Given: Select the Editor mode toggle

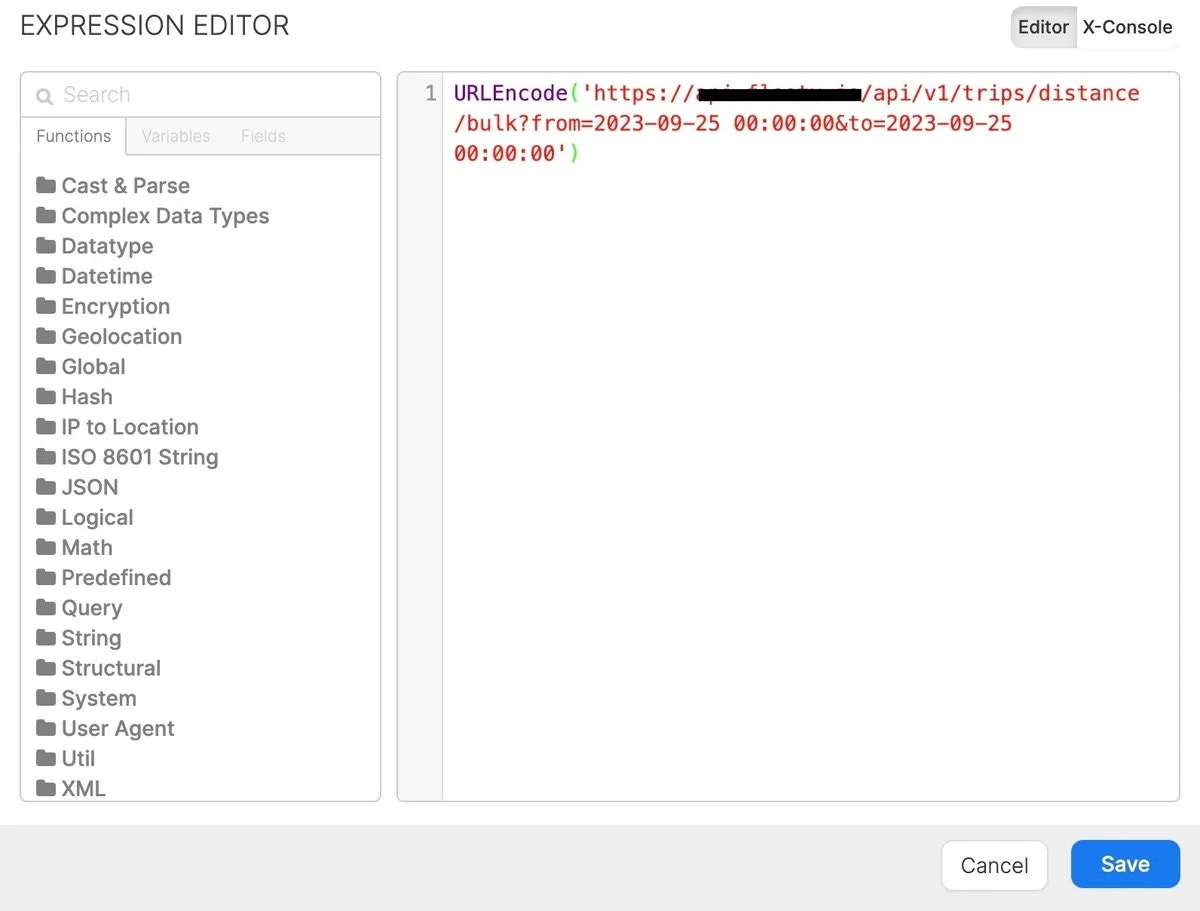Looking at the screenshot, I should pyautogui.click(x=1043, y=27).
